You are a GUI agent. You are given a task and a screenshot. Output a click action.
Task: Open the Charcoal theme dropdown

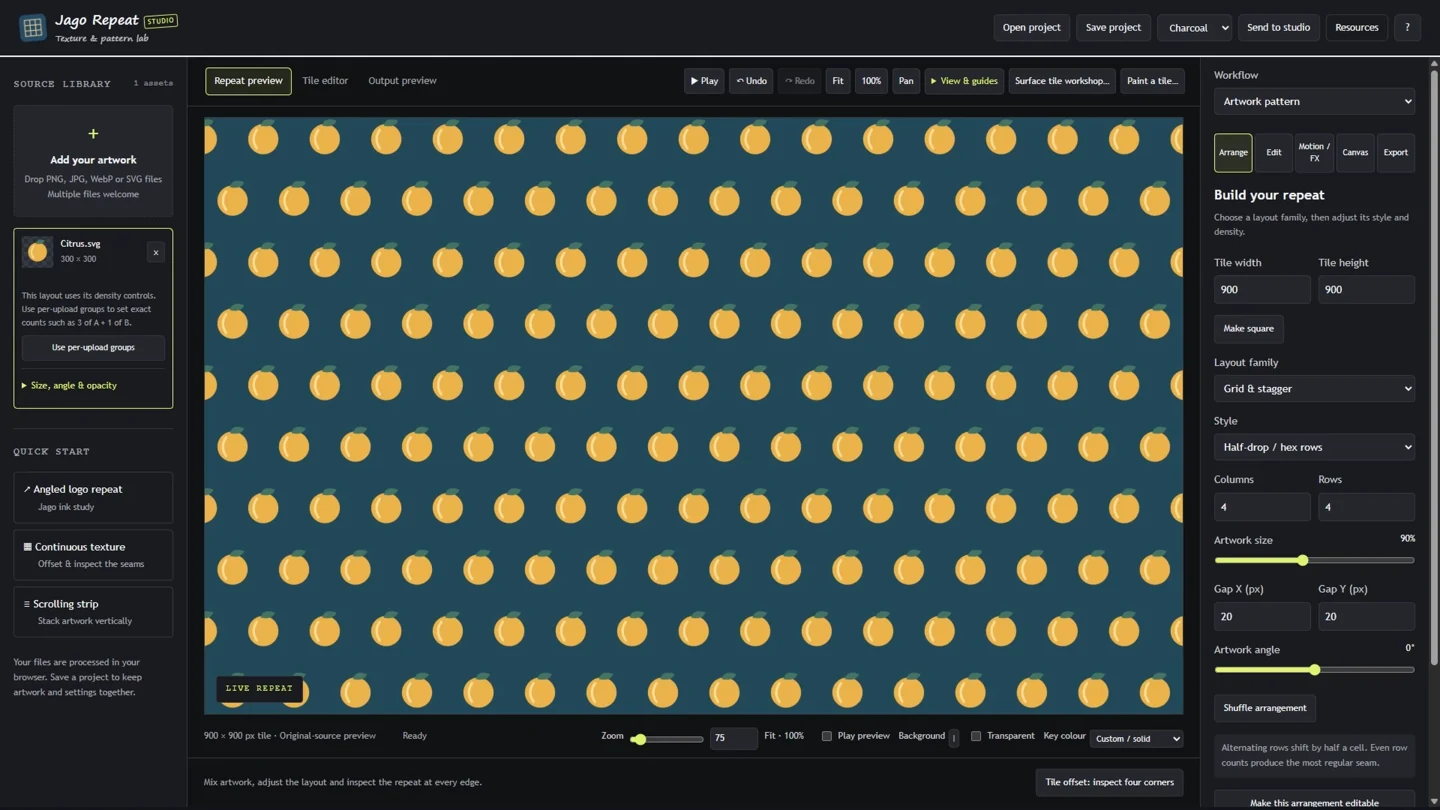[x=1194, y=28]
